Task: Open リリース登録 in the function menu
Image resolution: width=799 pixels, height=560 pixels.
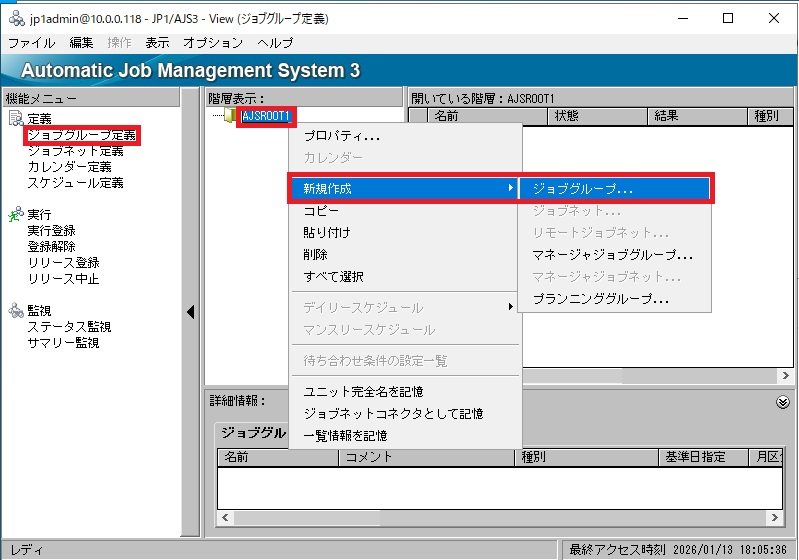Action: click(64, 262)
